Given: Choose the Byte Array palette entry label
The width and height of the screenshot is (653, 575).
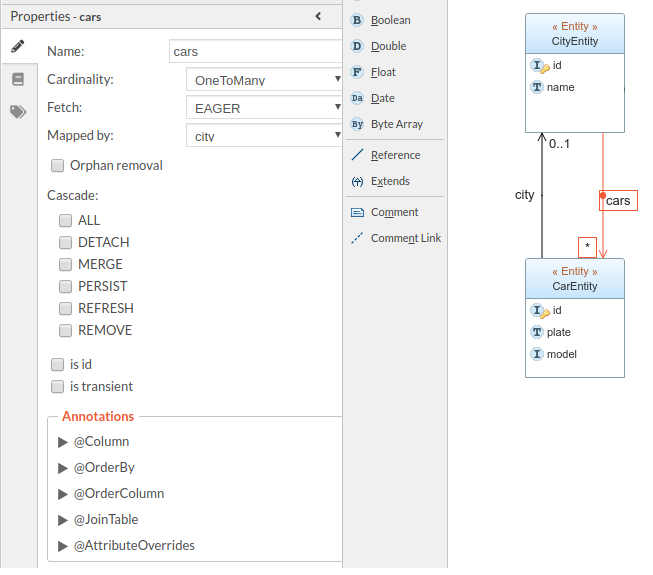Looking at the screenshot, I should point(397,124).
